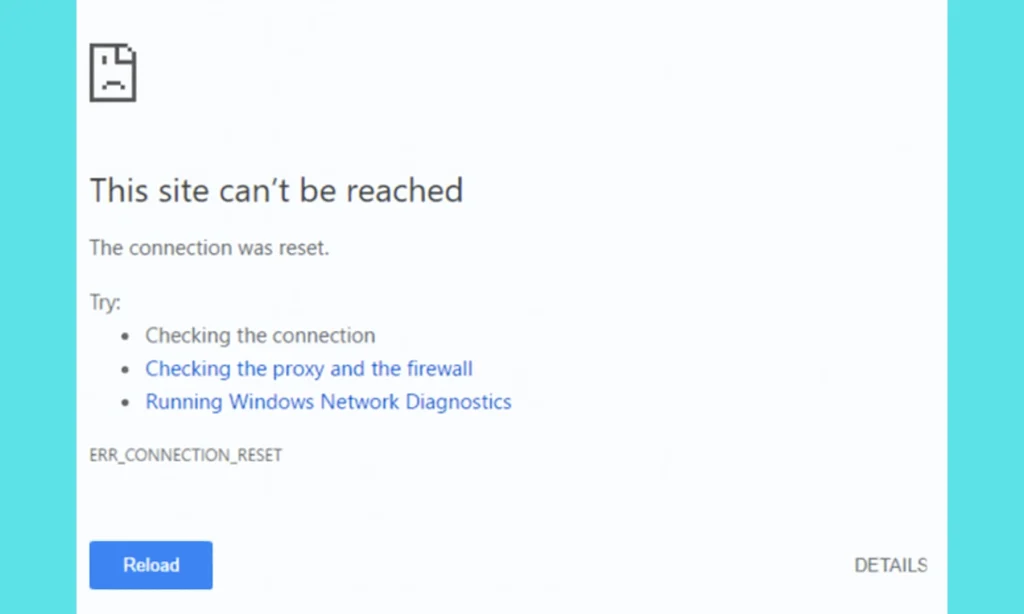Click the bullet beside the proxy suggestion
This screenshot has width=1024, height=614.
[x=125, y=368]
